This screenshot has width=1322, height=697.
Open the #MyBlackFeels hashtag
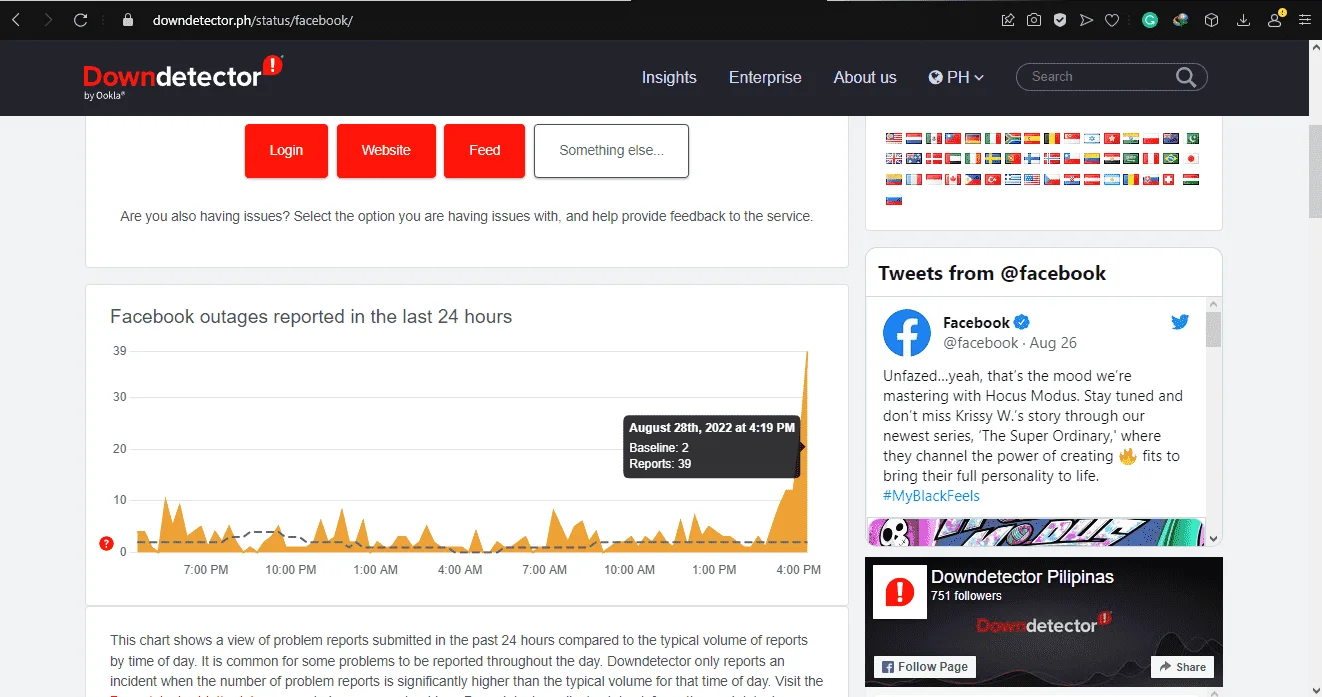point(931,496)
